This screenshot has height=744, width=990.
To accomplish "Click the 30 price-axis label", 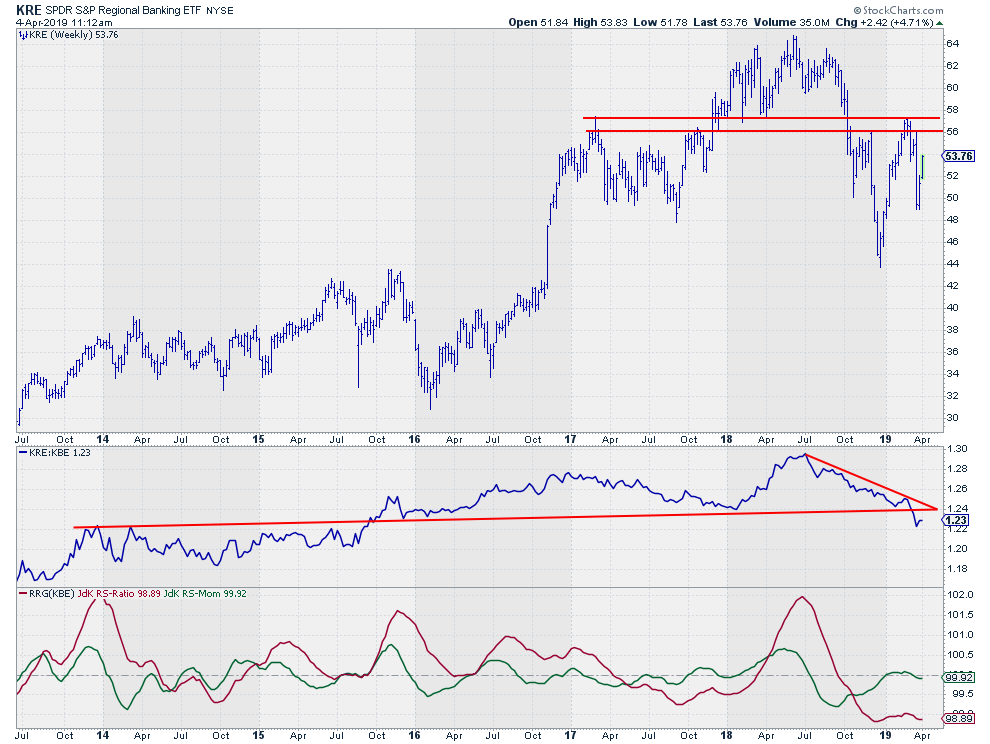I will point(952,417).
